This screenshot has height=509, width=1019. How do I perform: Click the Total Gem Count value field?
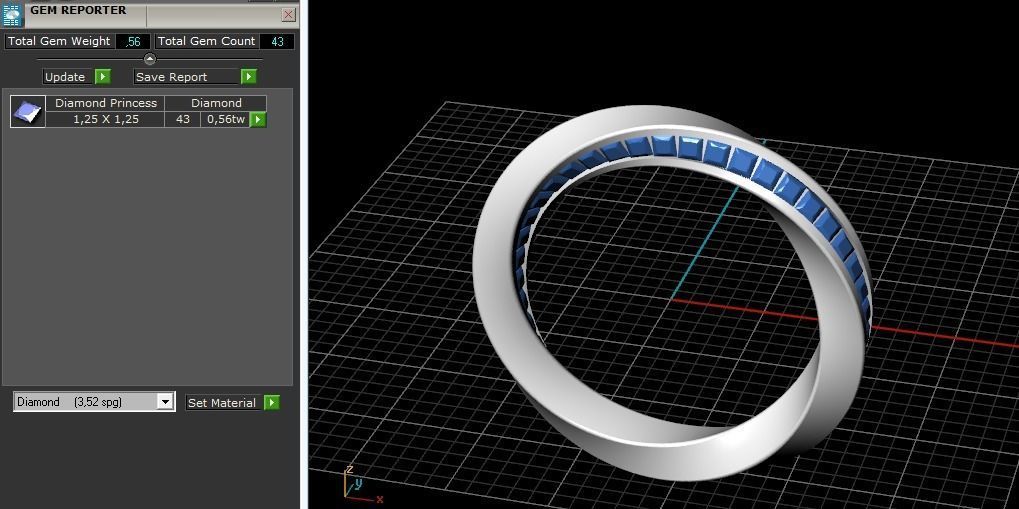click(x=277, y=42)
